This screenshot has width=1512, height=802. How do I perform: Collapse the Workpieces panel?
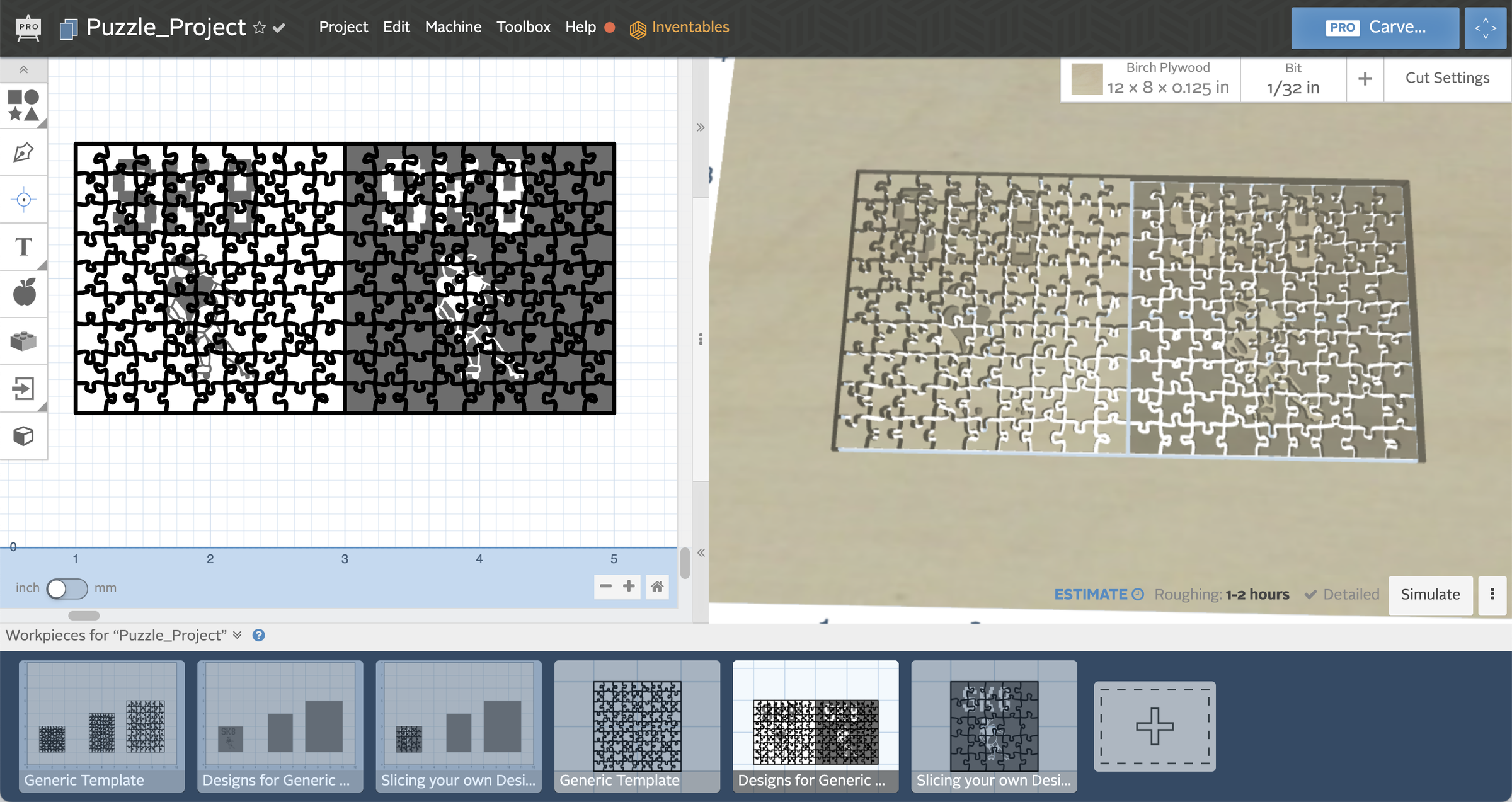pos(238,635)
